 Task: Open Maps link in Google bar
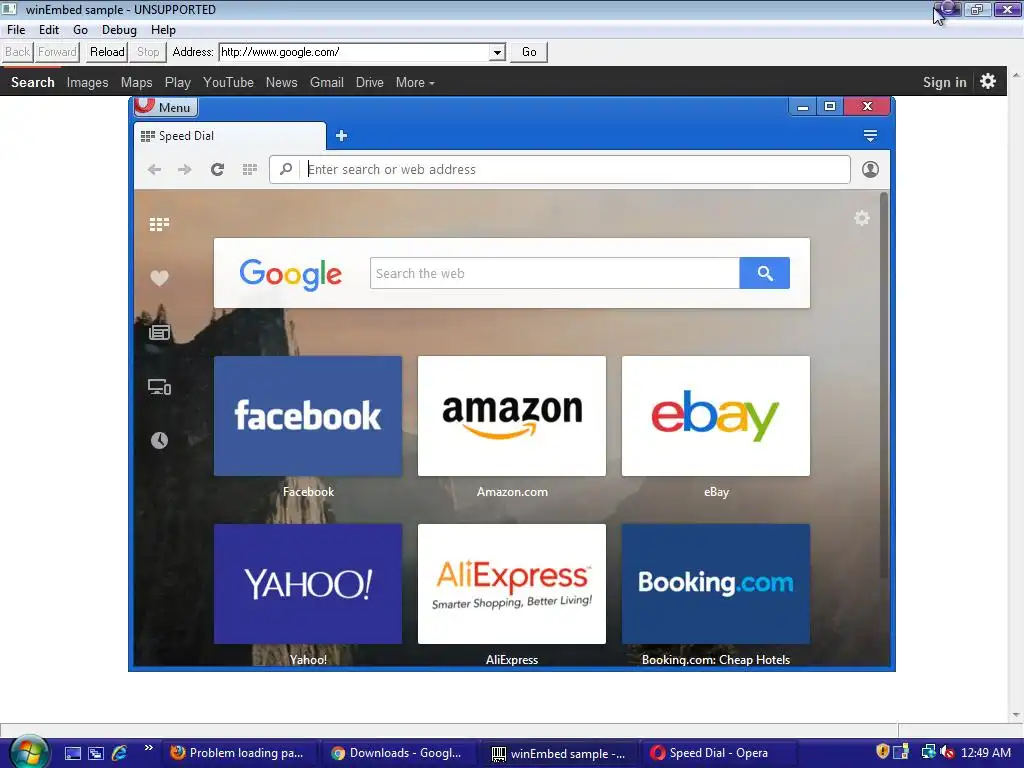[136, 82]
